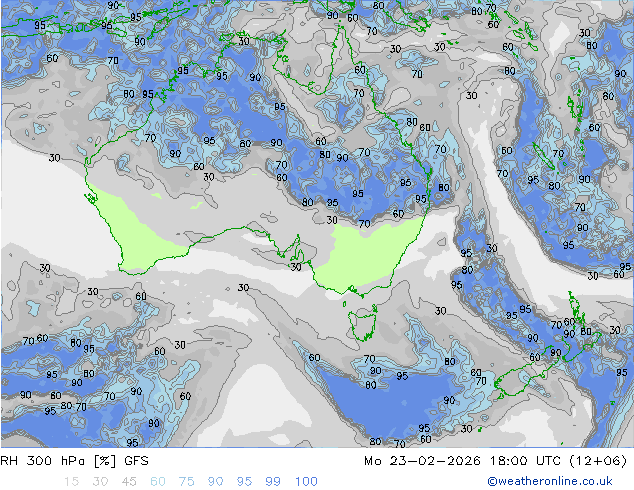
Task: Select legend value 45 in color scale
Action: tap(129, 482)
